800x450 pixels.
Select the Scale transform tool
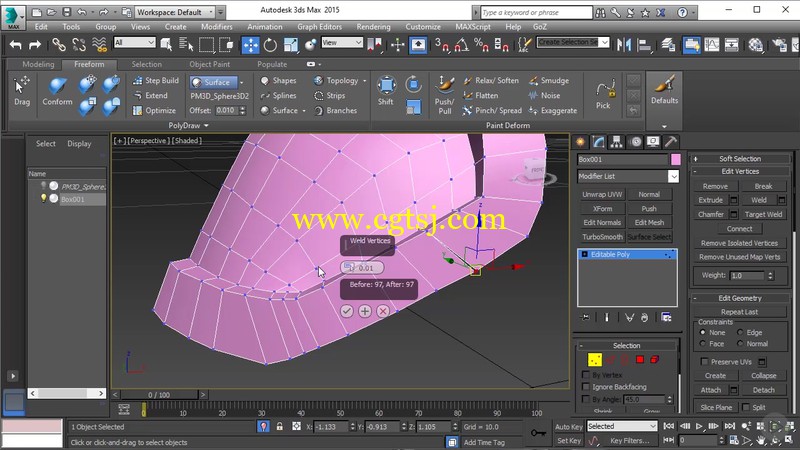pos(291,45)
